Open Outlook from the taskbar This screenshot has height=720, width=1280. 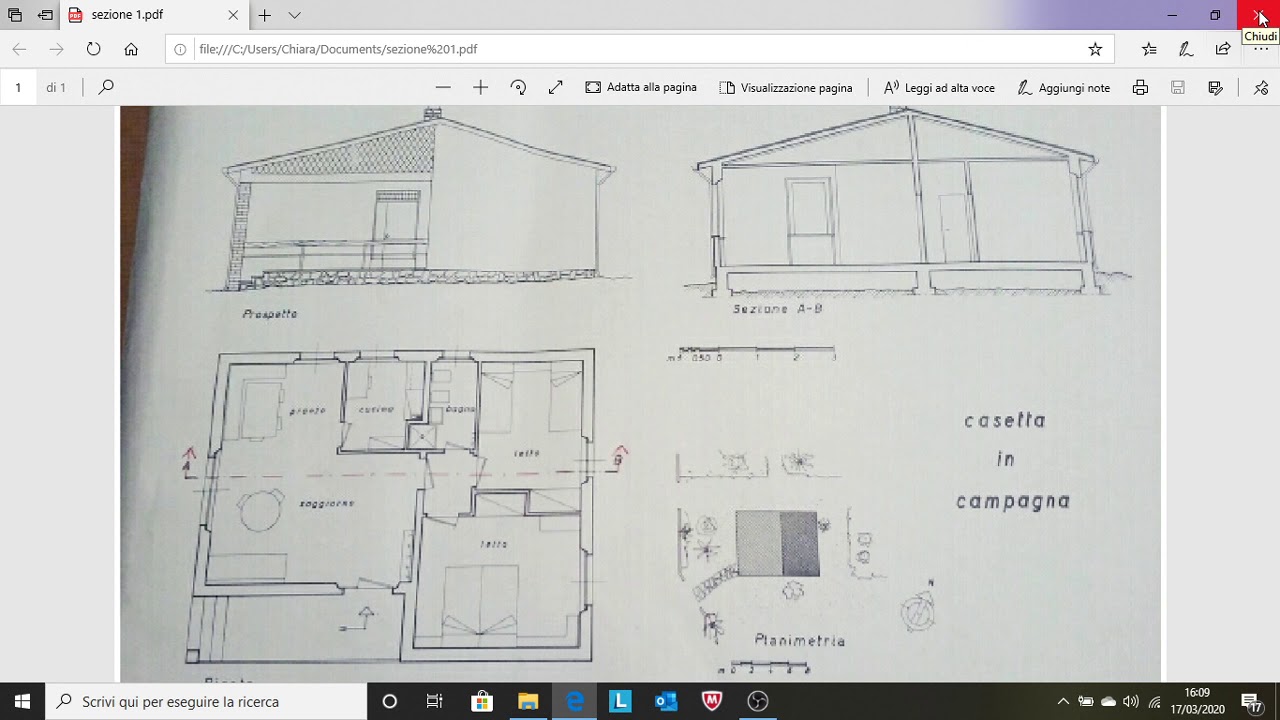666,701
